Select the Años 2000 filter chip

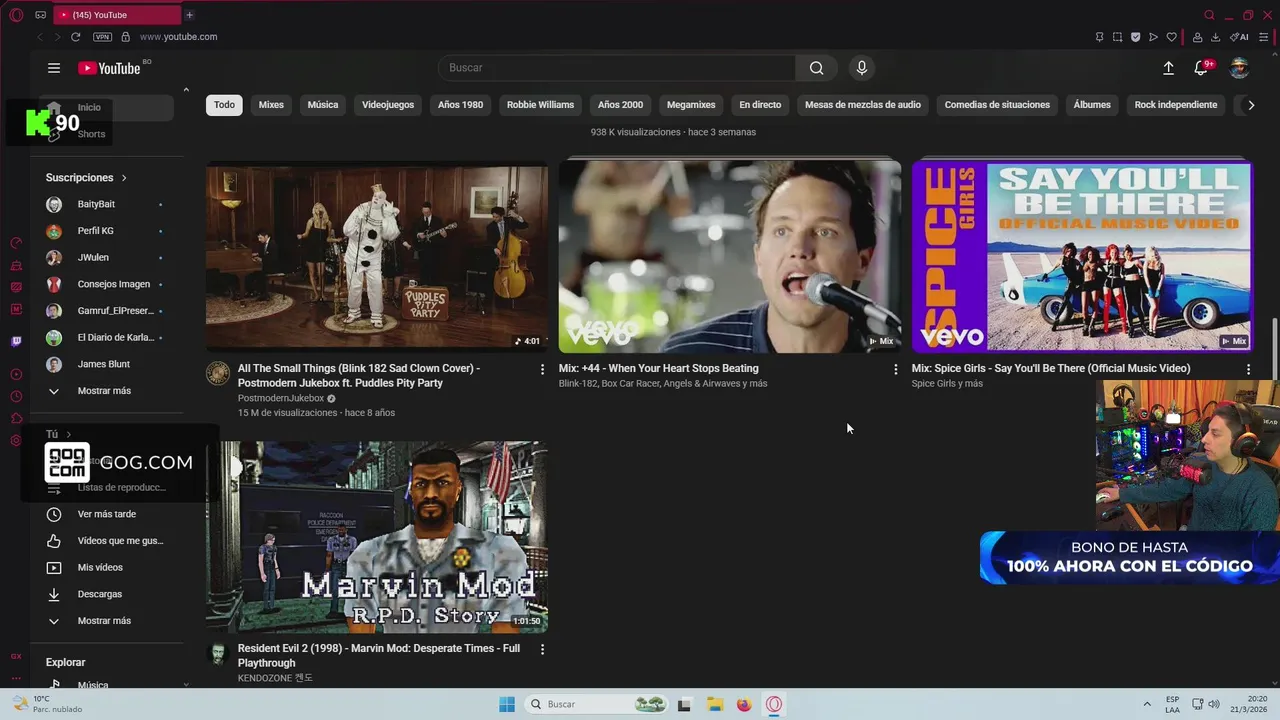click(620, 105)
